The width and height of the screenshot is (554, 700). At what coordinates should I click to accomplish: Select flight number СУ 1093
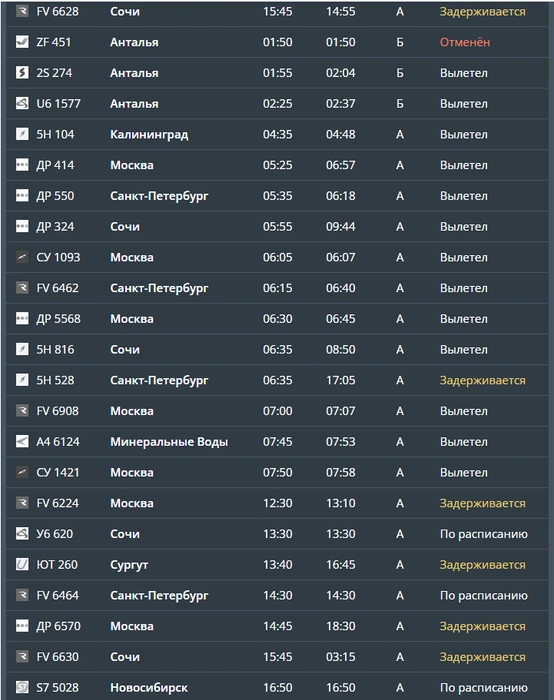click(58, 257)
